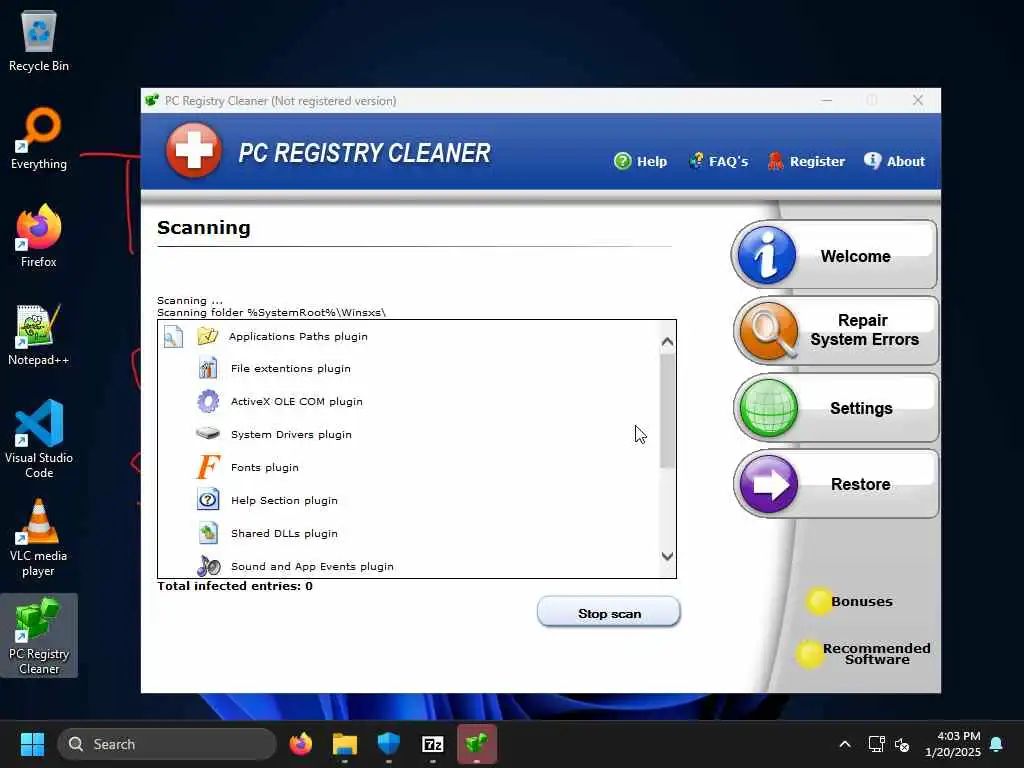Open 7-Zip from the taskbar
The height and width of the screenshot is (768, 1024).
[x=432, y=744]
